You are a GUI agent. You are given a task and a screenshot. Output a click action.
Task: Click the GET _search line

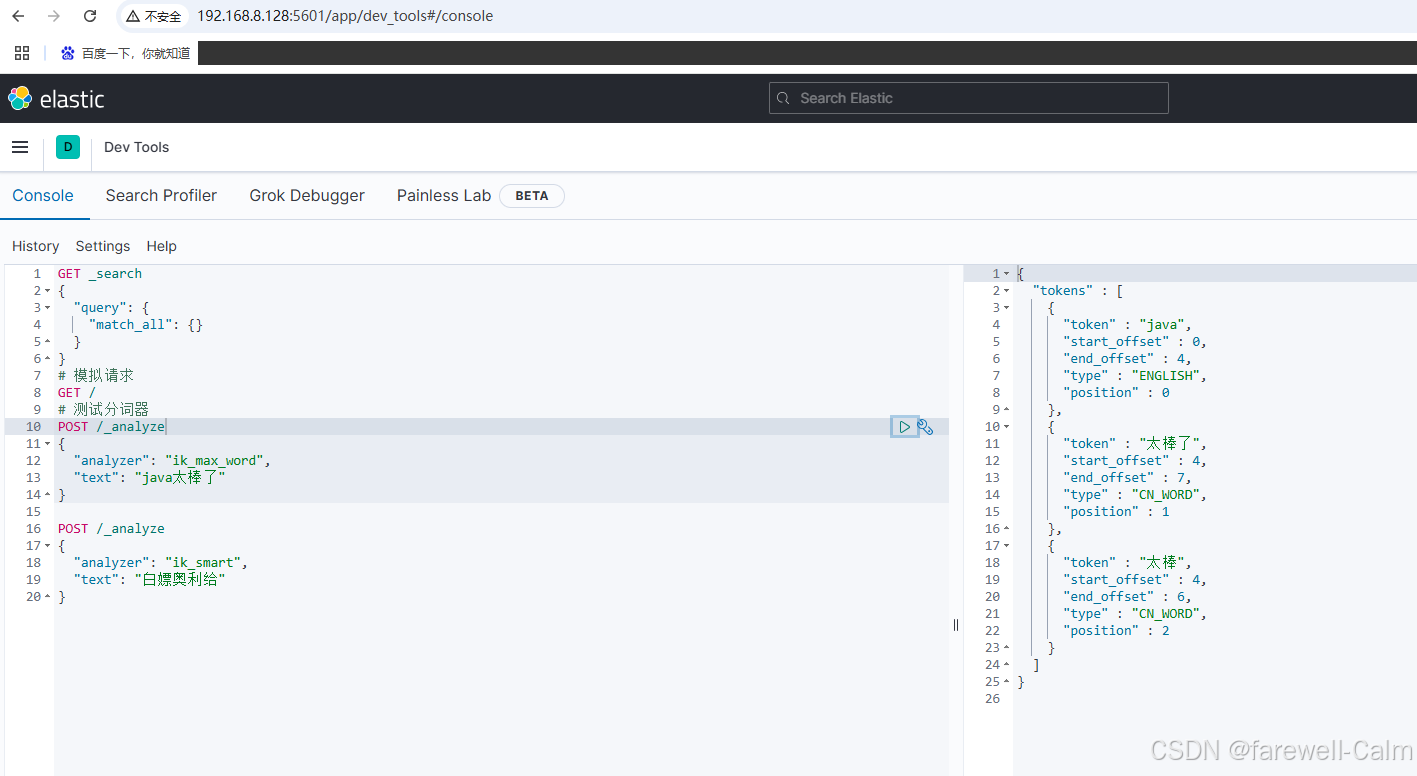tap(99, 274)
